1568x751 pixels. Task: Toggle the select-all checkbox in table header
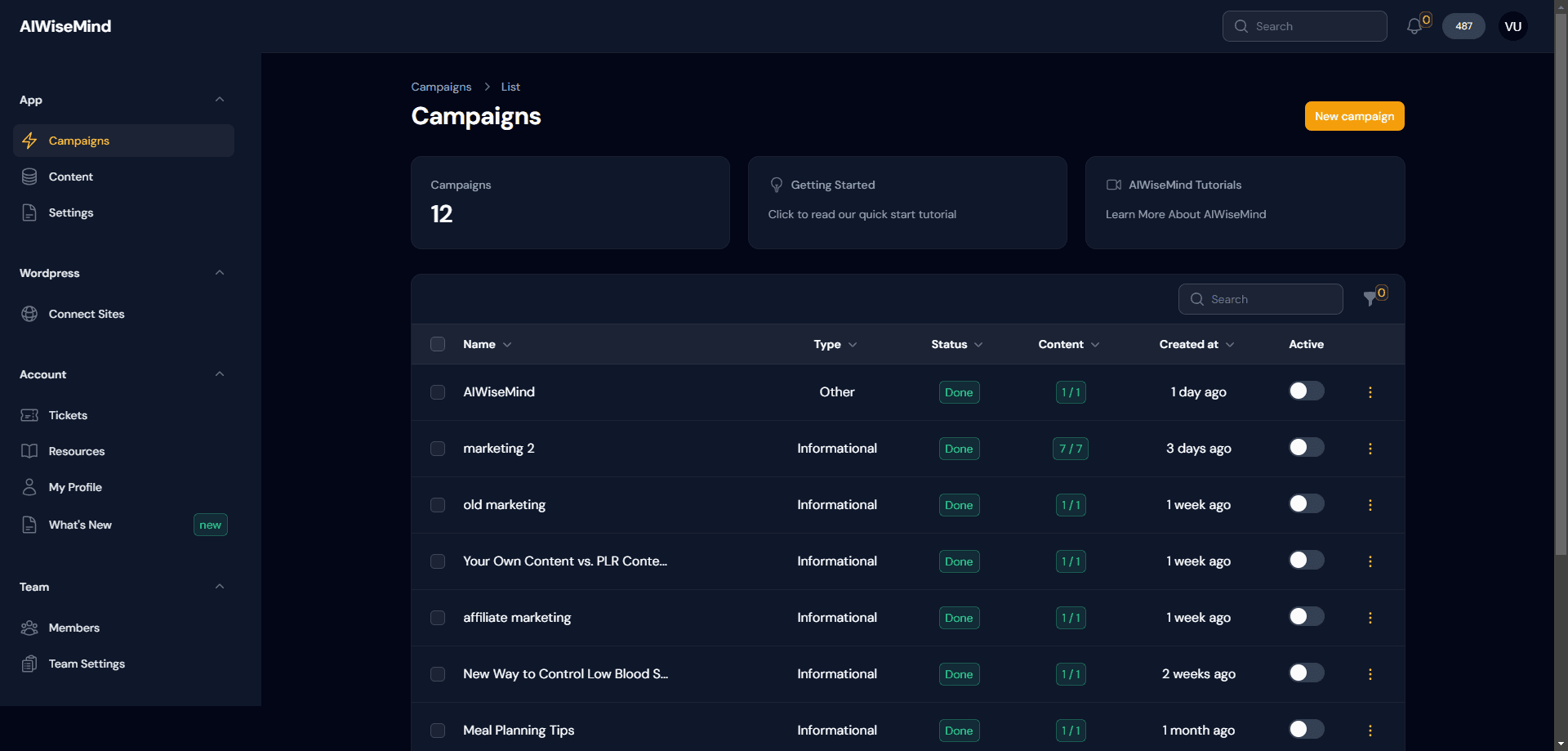[438, 344]
